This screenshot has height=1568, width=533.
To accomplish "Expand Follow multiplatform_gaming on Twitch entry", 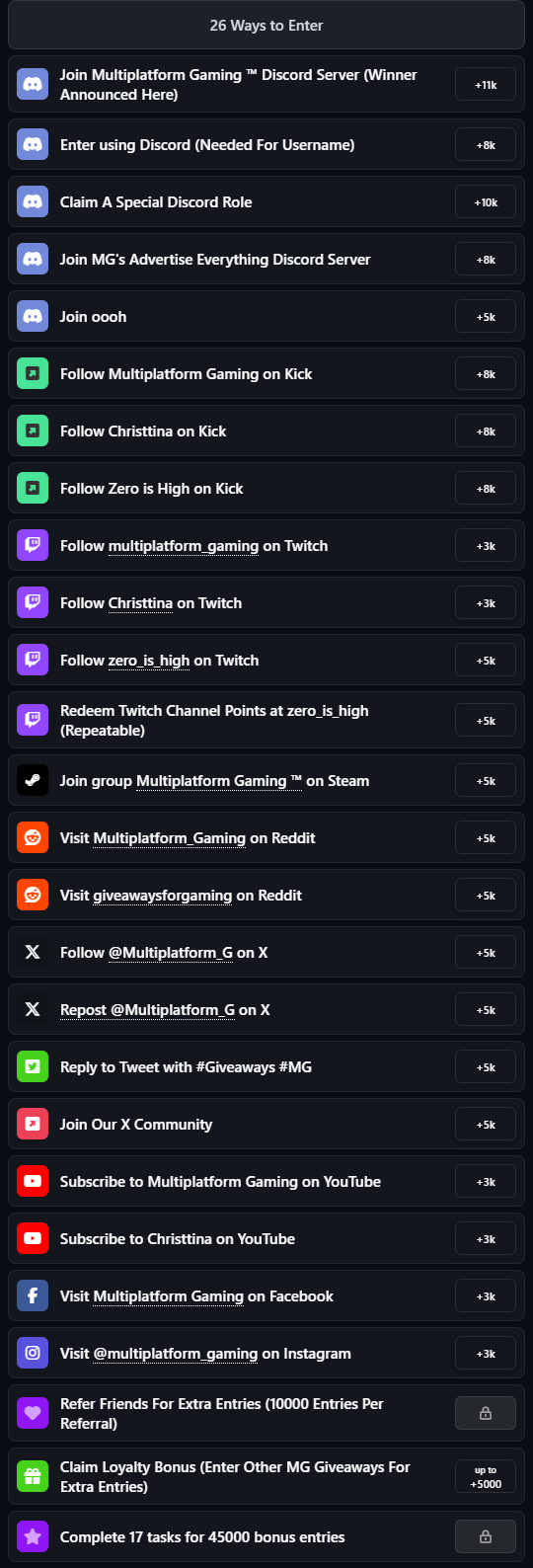I will point(266,546).
